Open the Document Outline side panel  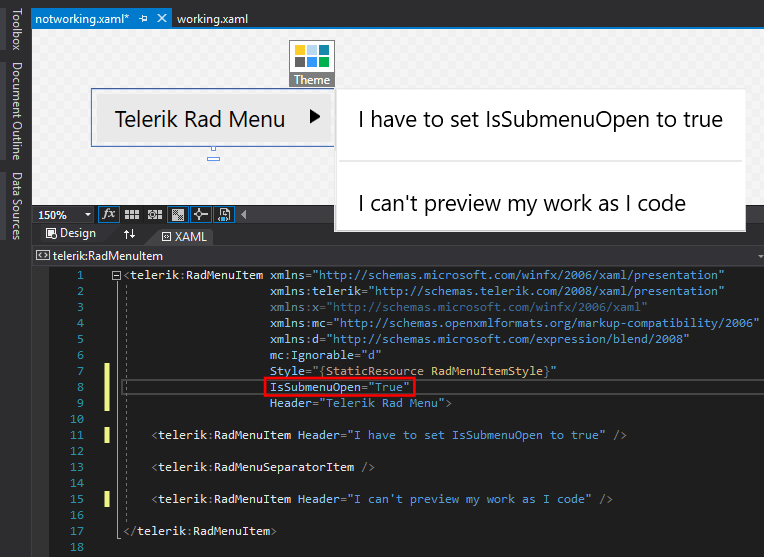pyautogui.click(x=16, y=111)
